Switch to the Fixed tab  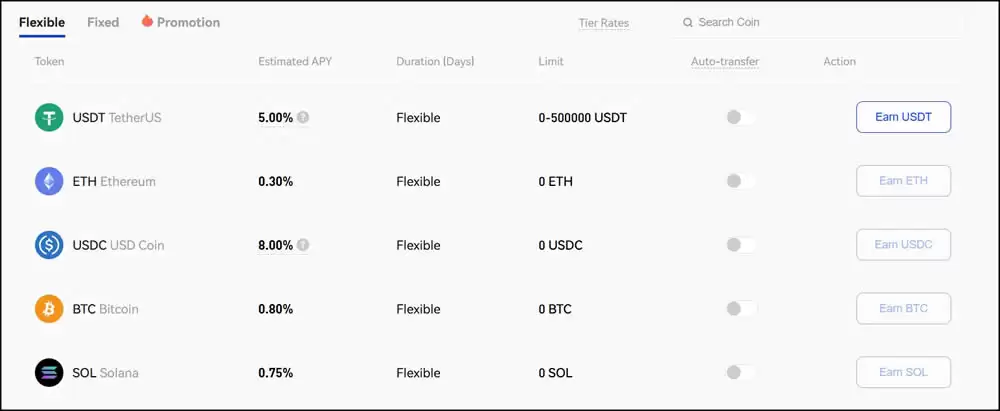pos(103,22)
